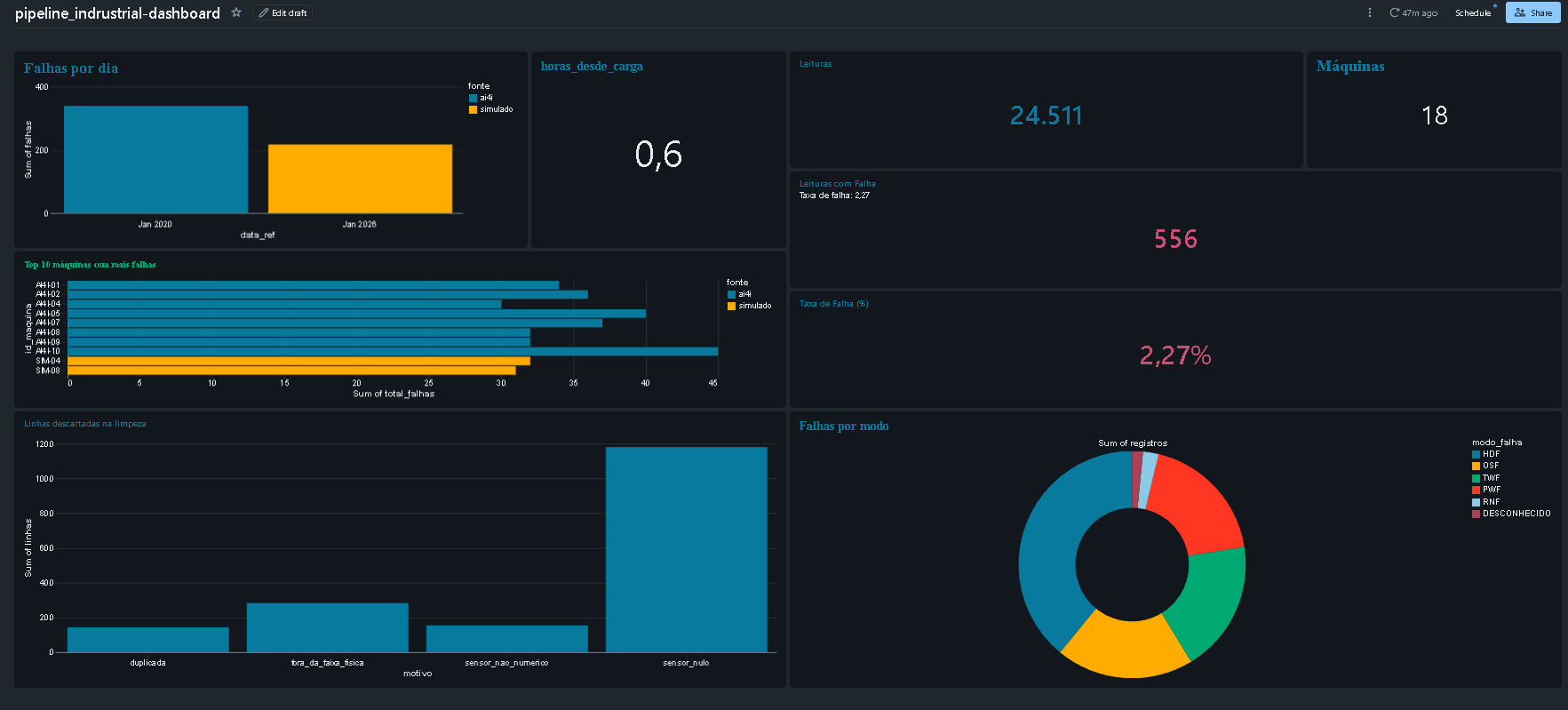Click the horas_desde_carga value 0,6

(x=658, y=155)
